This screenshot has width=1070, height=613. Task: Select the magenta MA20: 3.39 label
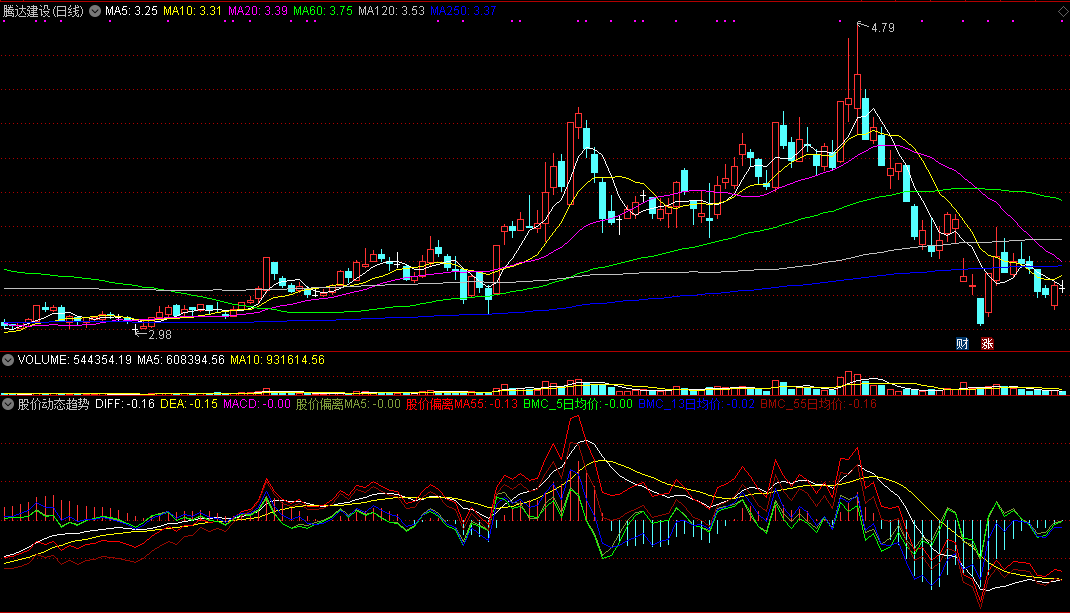[x=257, y=11]
